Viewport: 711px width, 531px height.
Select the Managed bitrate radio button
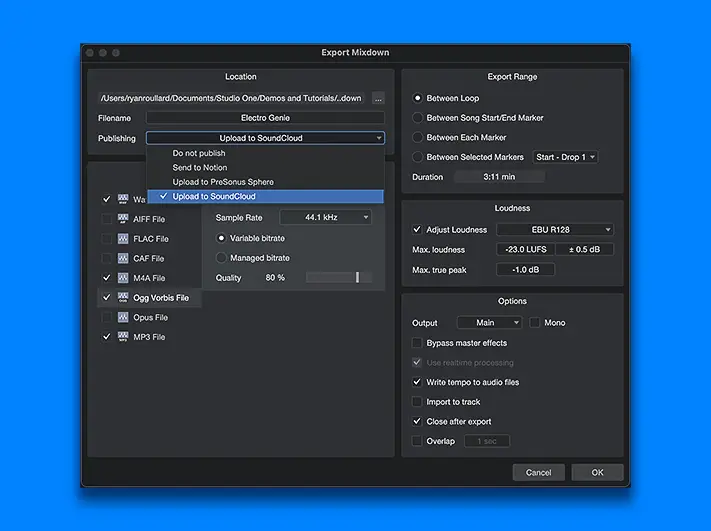[221, 258]
